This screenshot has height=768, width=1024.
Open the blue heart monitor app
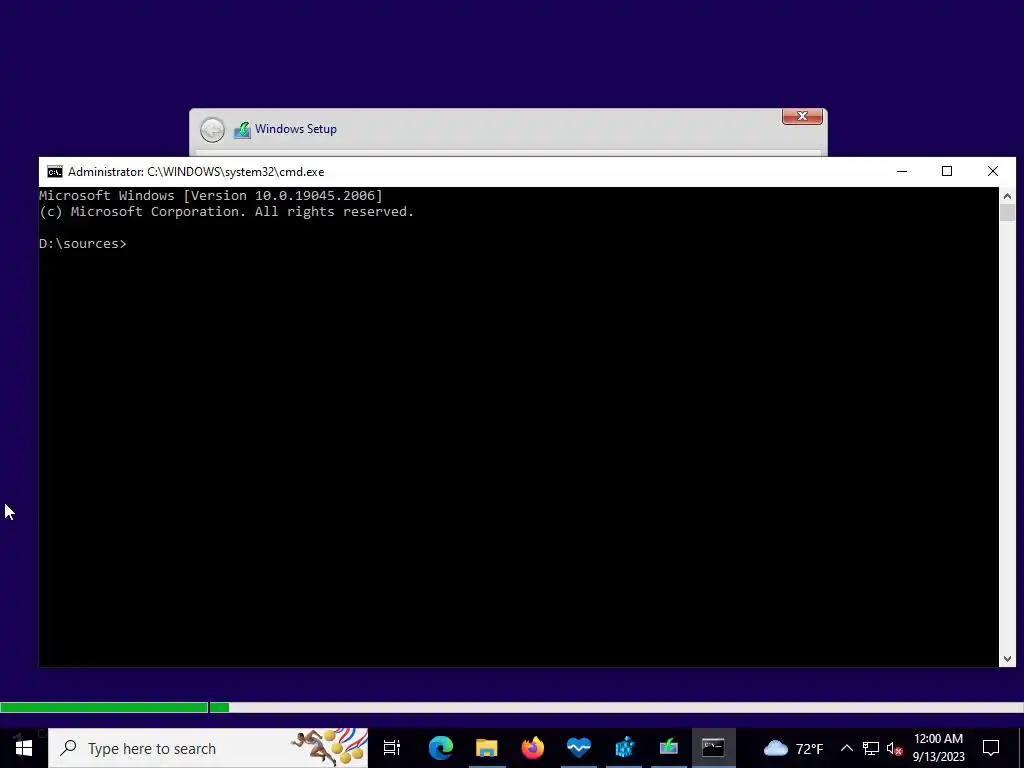[x=579, y=748]
